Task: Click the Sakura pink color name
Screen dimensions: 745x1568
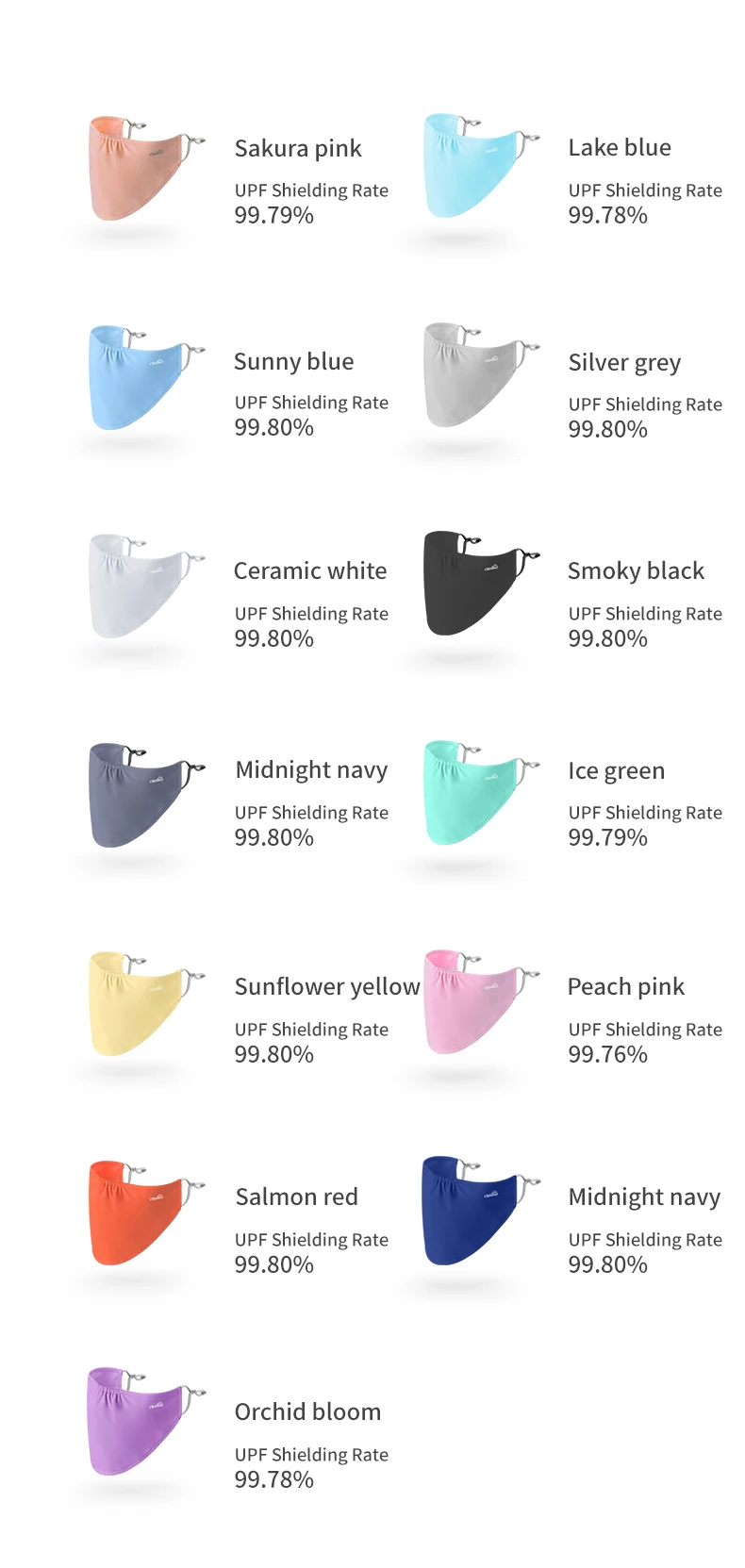Action: coord(298,148)
